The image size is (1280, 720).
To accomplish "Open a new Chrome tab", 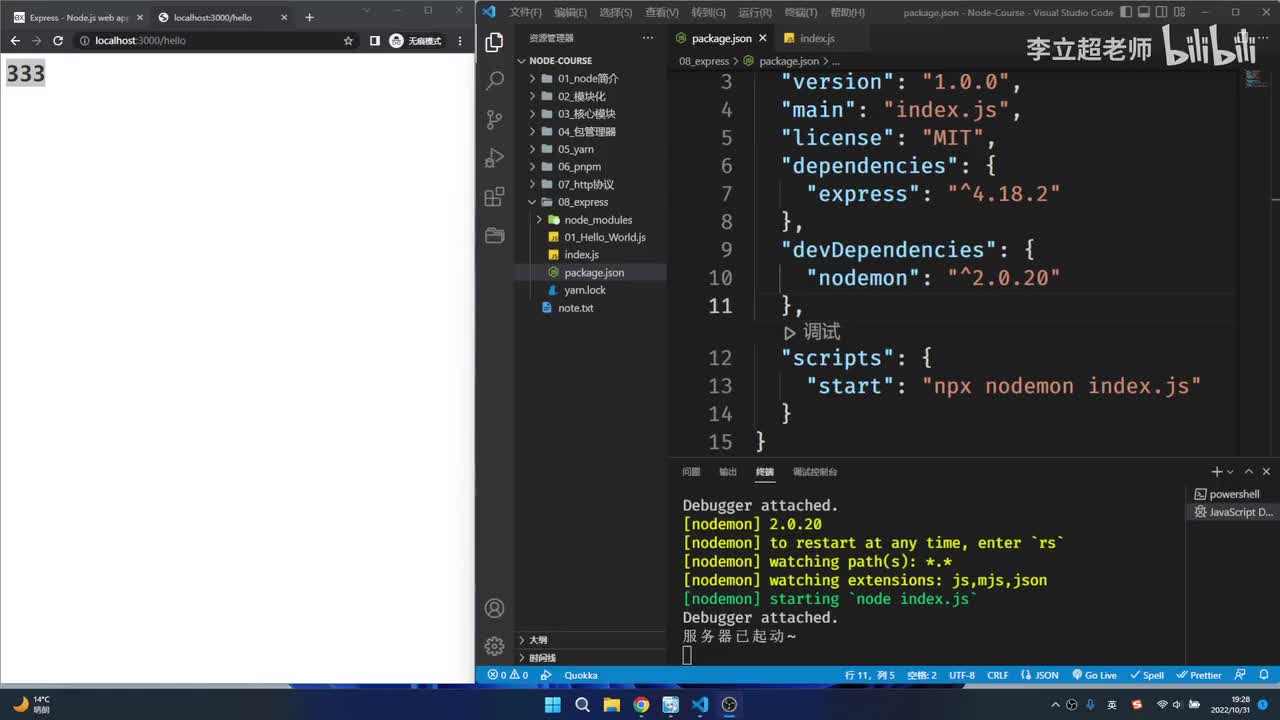I will [309, 17].
